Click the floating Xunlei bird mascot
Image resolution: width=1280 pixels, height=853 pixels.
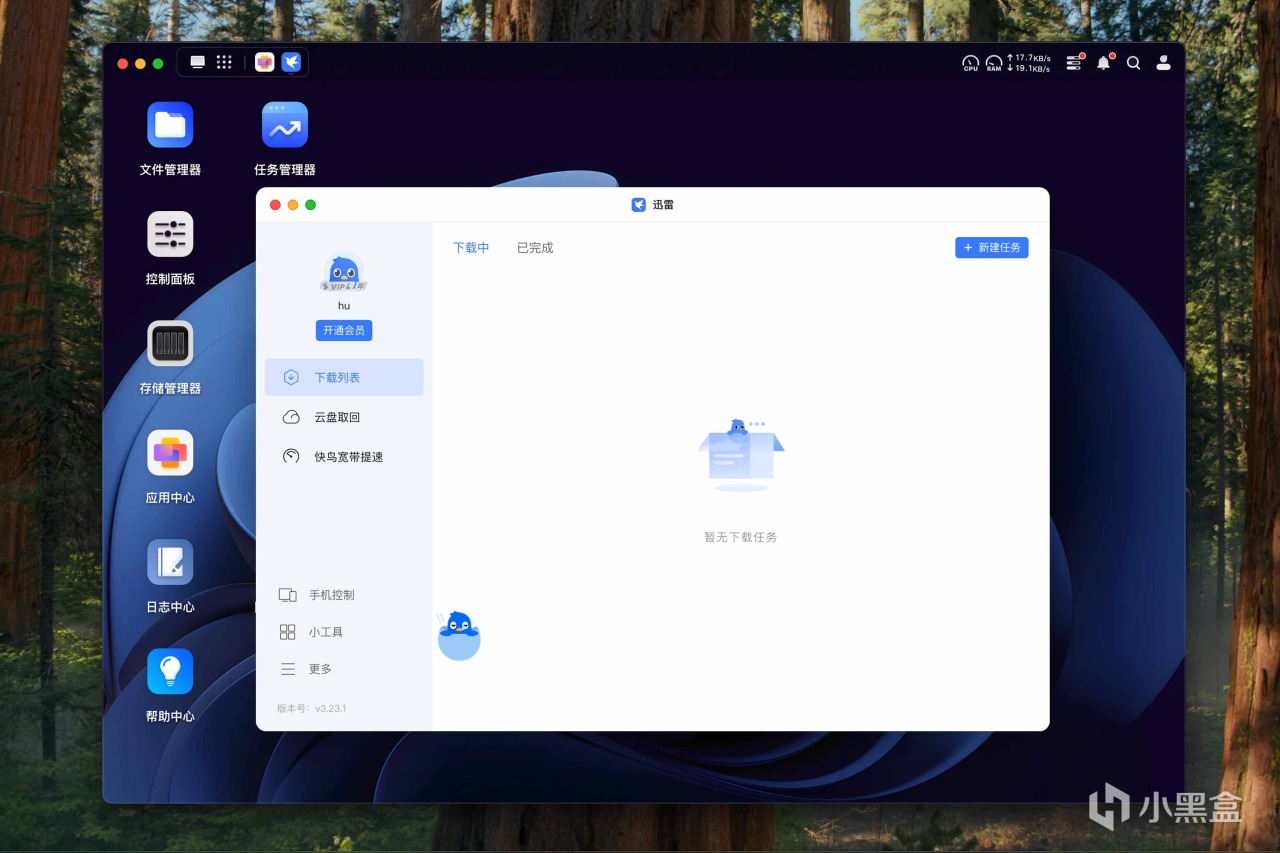tap(459, 636)
